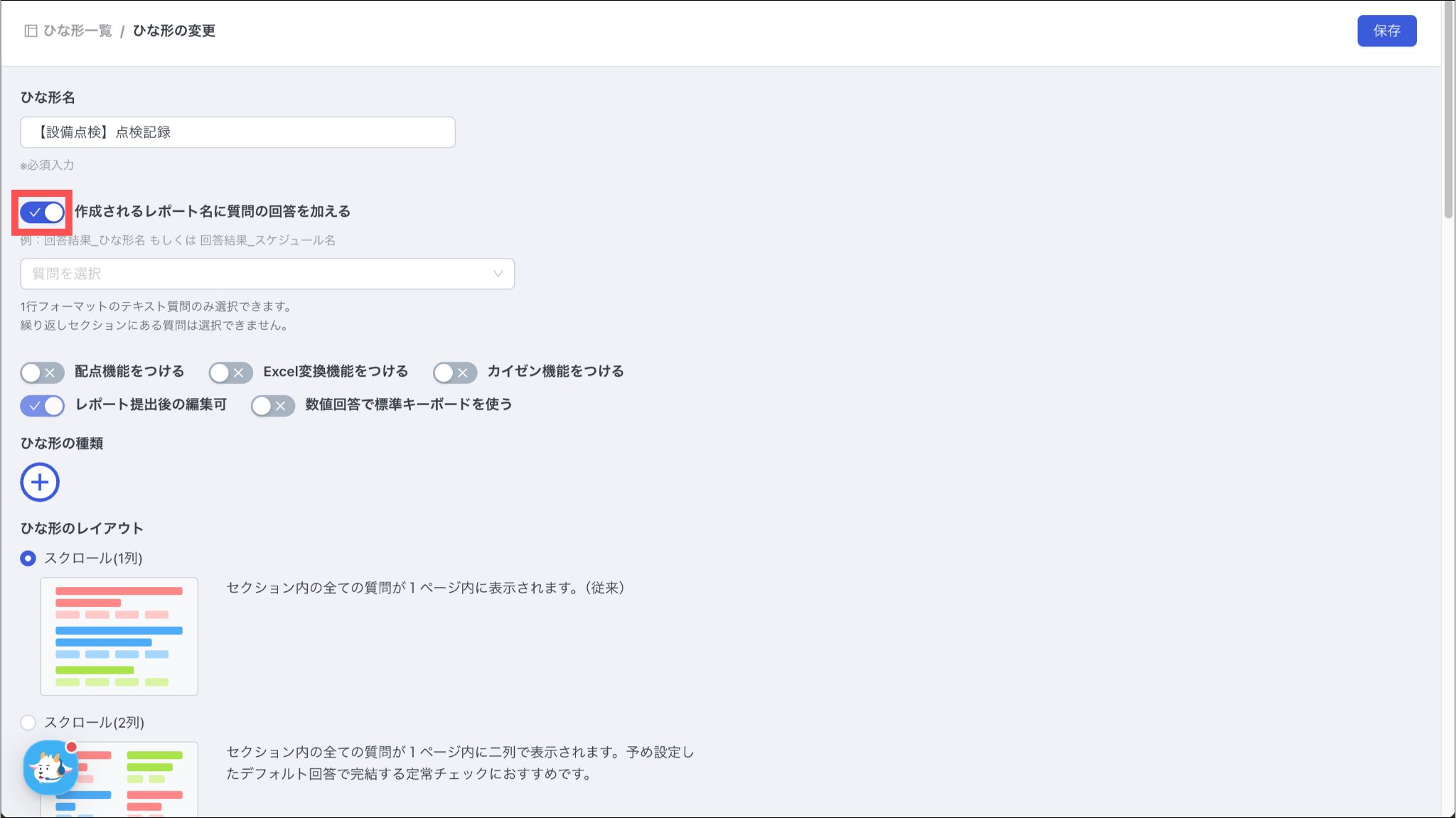
Task: Add a template type with plus icon
Action: click(40, 483)
